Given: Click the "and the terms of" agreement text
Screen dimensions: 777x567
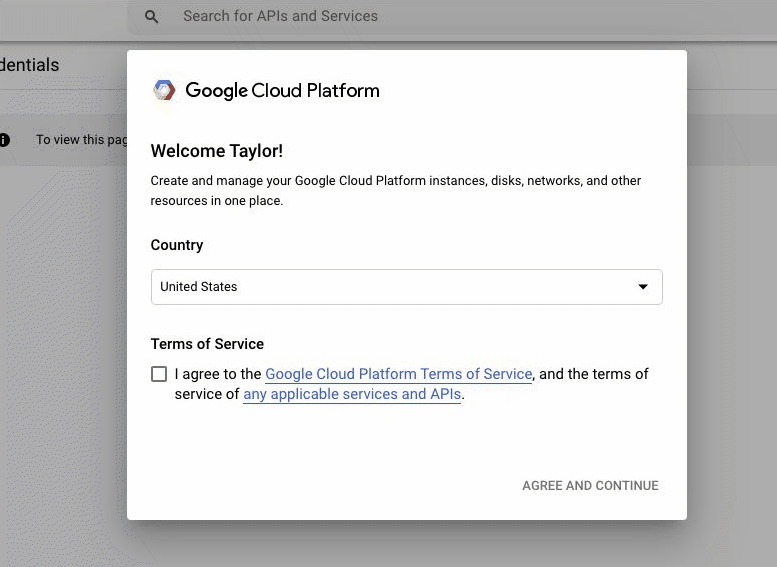Looking at the screenshot, I should point(594,374).
